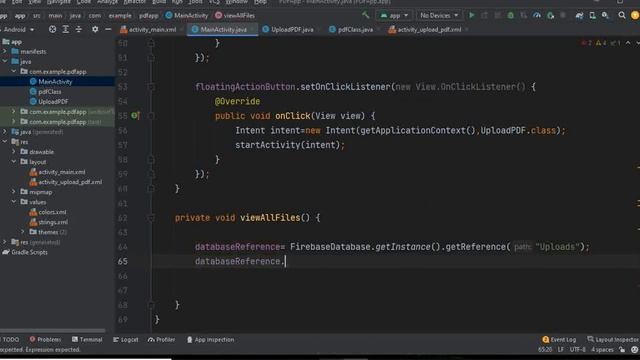The width and height of the screenshot is (640, 360).
Task: Sync project with Gradle files icon
Action: (x=579, y=16)
